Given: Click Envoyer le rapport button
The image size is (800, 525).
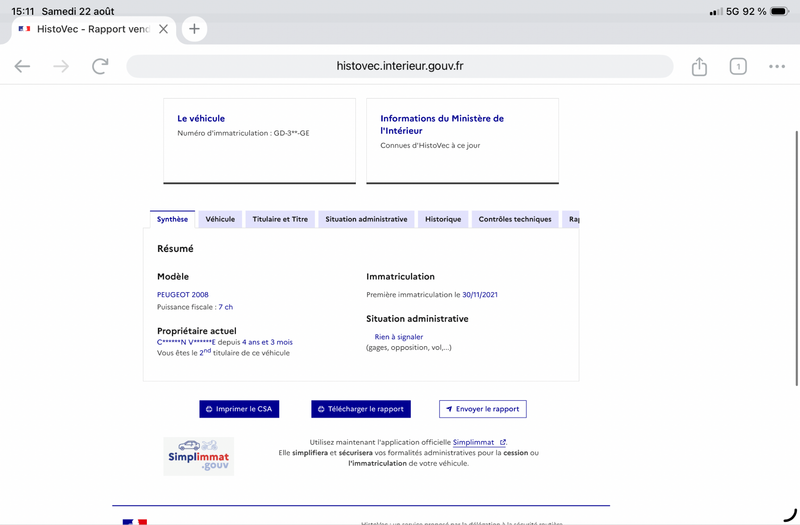Looking at the screenshot, I should 483,409.
